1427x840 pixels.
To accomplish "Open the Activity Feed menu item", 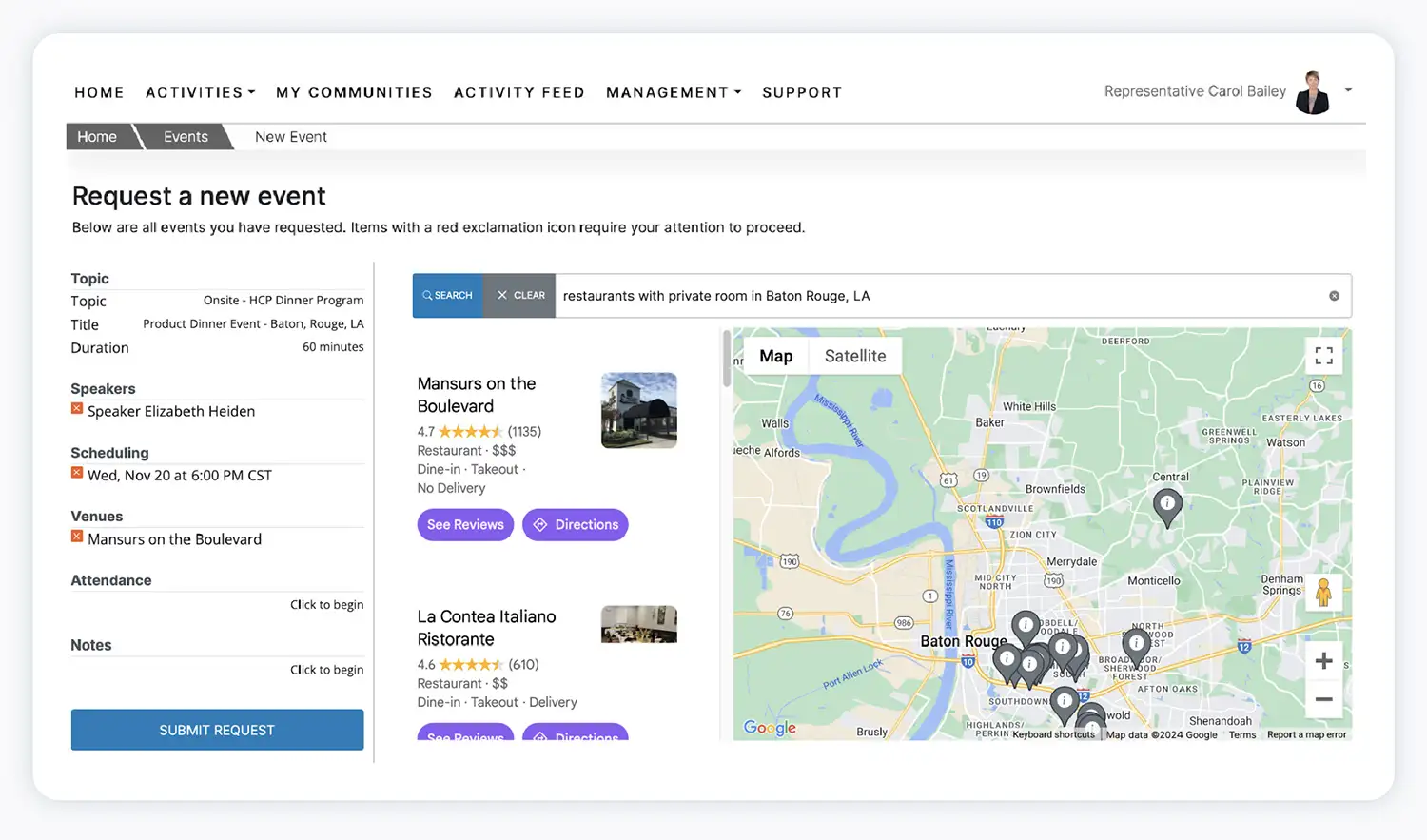I will (518, 92).
